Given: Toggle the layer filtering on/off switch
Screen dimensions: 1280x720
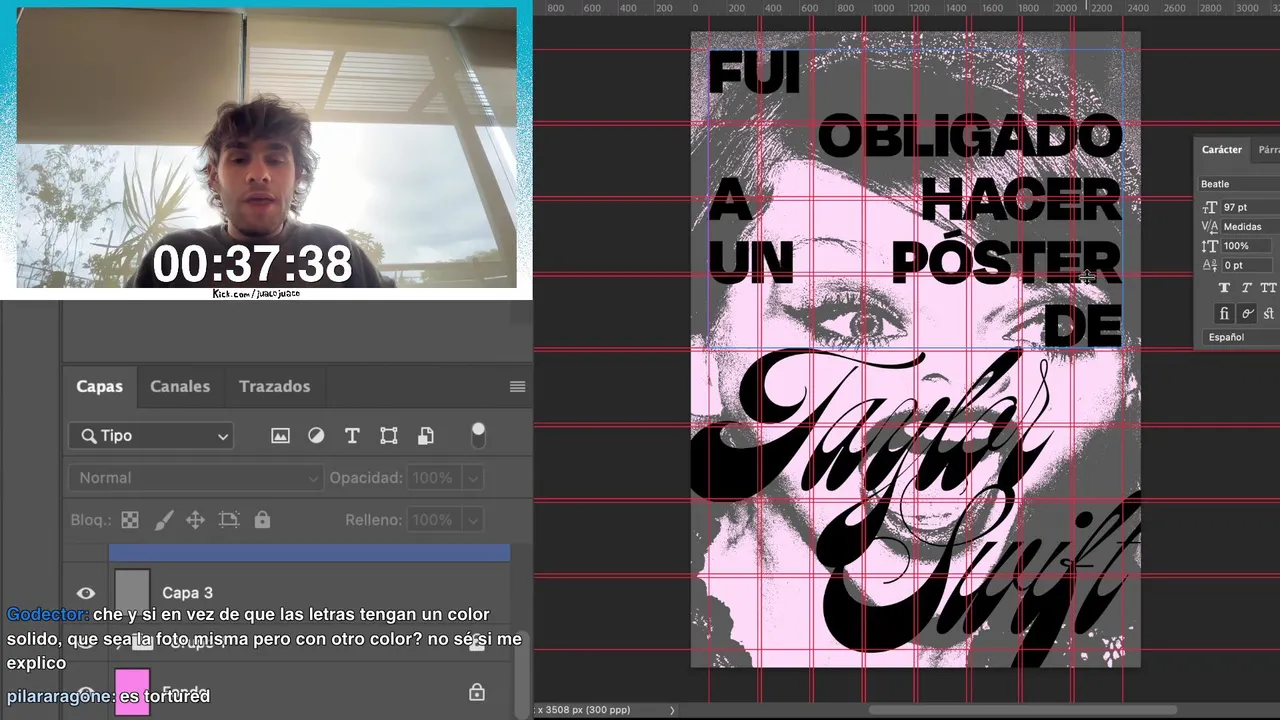Looking at the screenshot, I should coord(478,435).
